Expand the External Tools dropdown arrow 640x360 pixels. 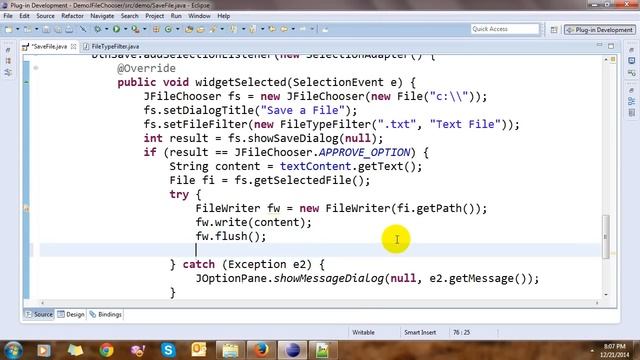point(144,29)
